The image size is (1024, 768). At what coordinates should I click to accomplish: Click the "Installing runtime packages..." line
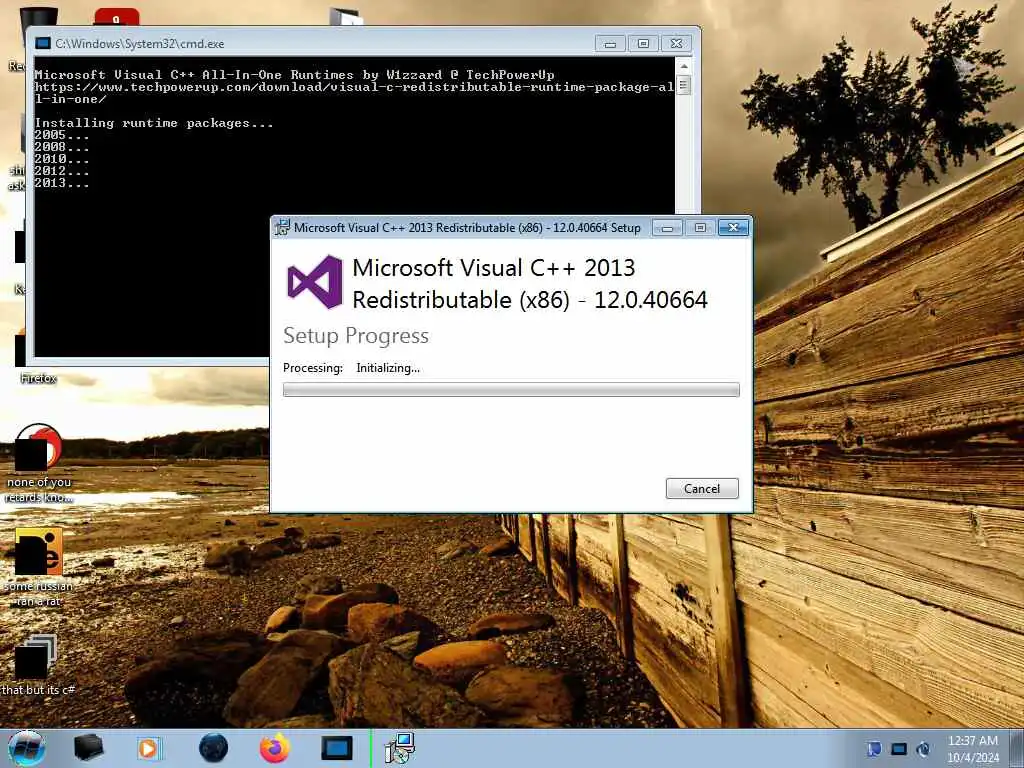click(154, 123)
